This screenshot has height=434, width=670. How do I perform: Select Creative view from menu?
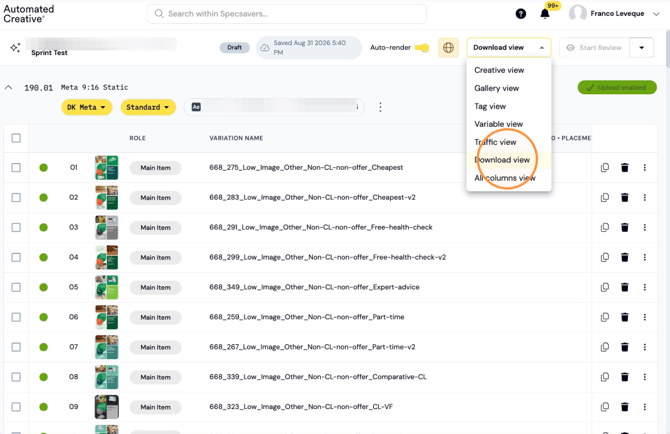(x=508, y=70)
